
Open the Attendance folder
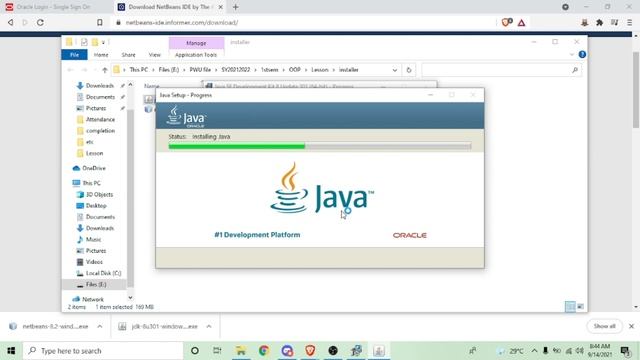(x=100, y=120)
